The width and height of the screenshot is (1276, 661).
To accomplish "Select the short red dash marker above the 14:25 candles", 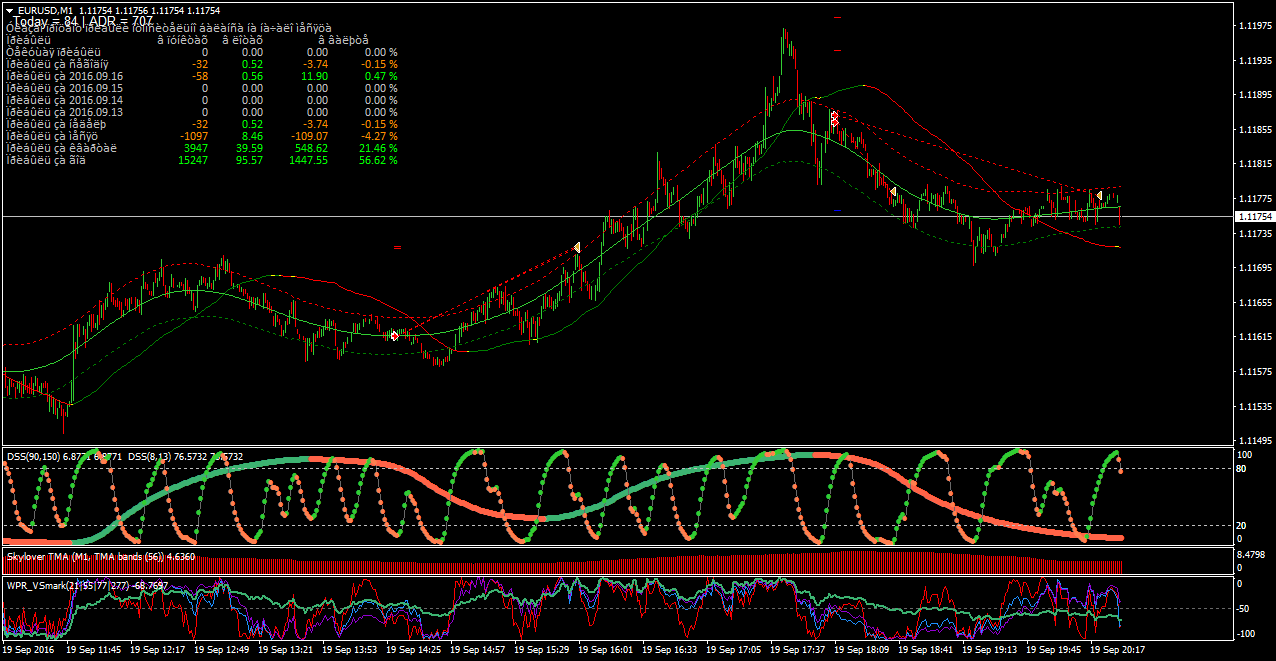I will (398, 247).
